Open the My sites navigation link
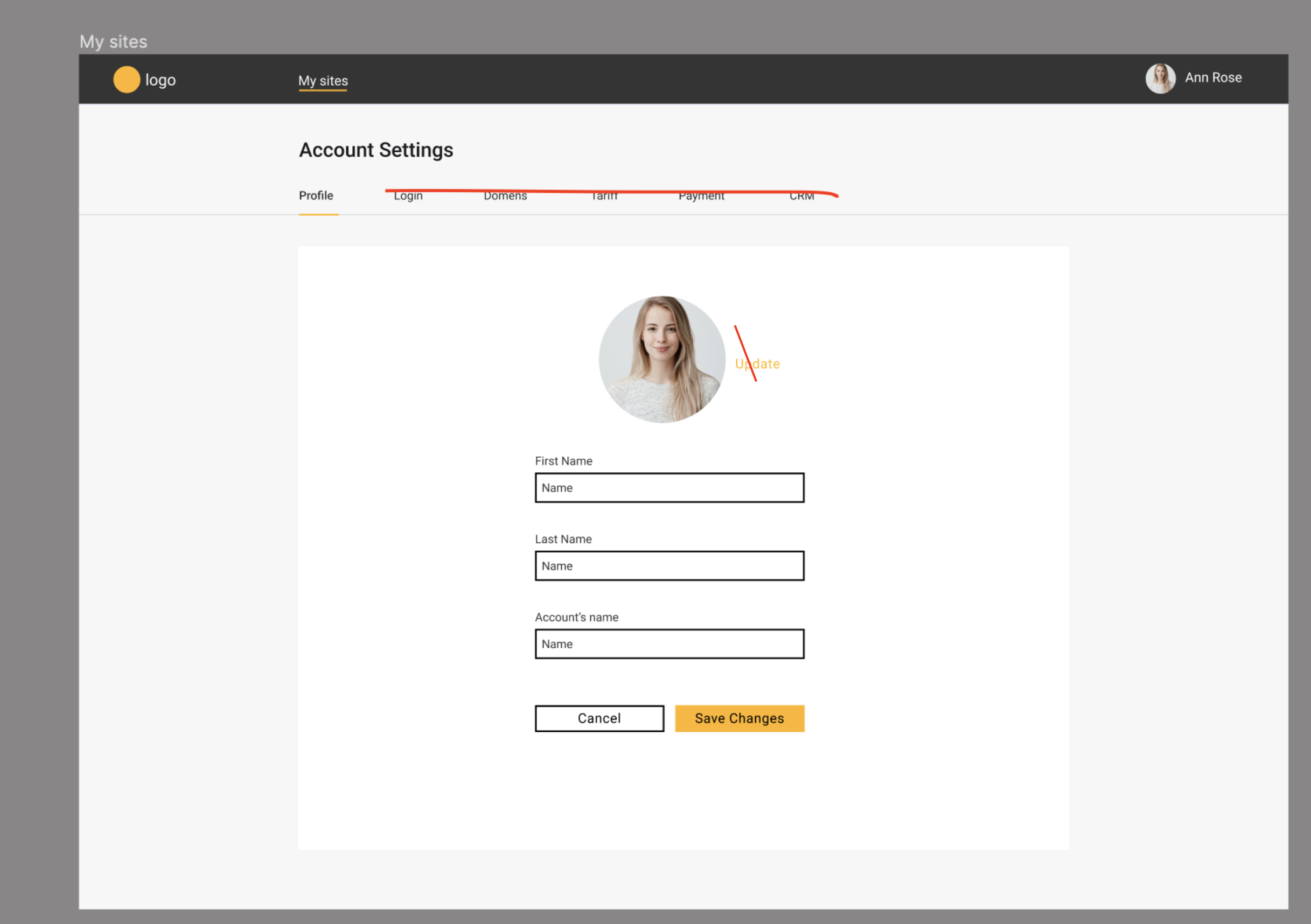Screen dimensions: 1311x924 tap(323, 81)
